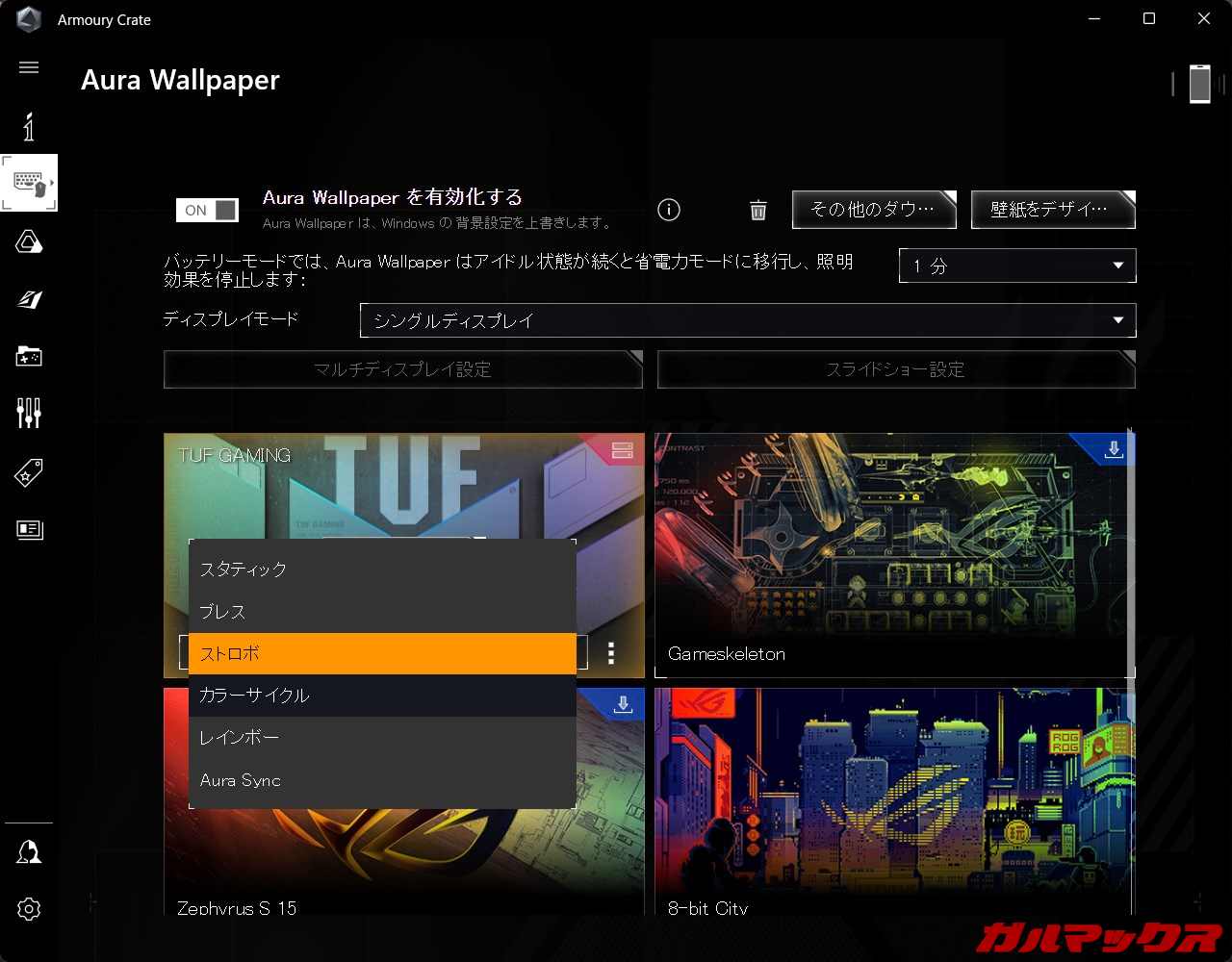Click the その他のダウ… download button

click(x=873, y=210)
